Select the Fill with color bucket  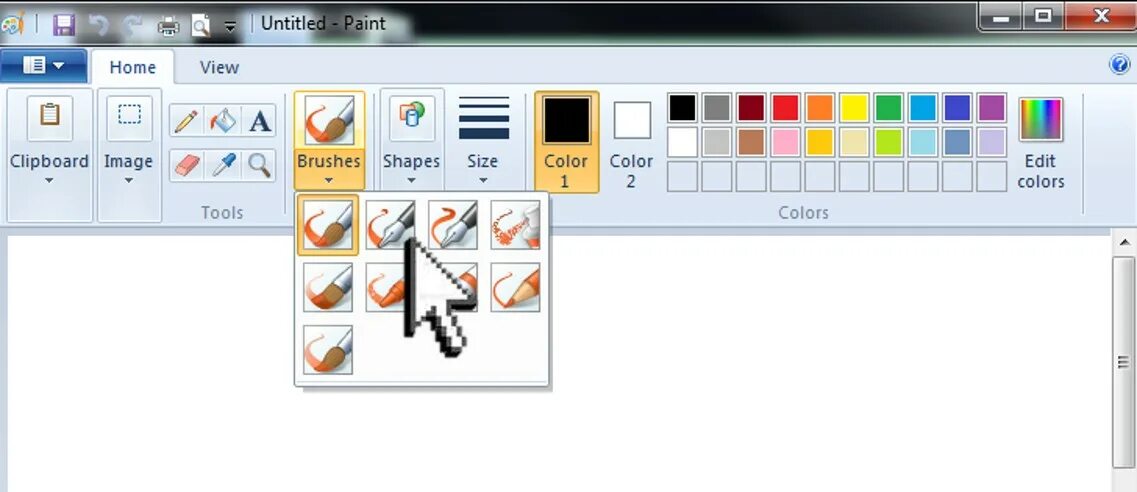223,121
